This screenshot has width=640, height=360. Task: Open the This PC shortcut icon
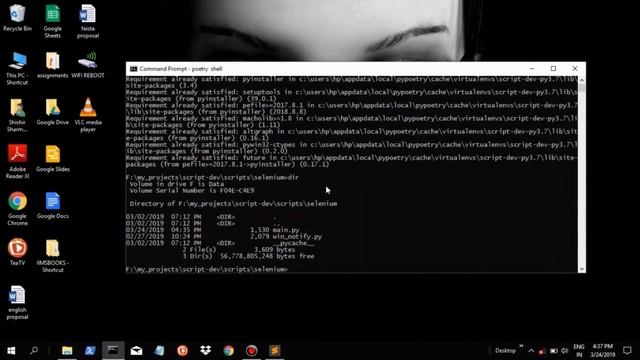17,68
